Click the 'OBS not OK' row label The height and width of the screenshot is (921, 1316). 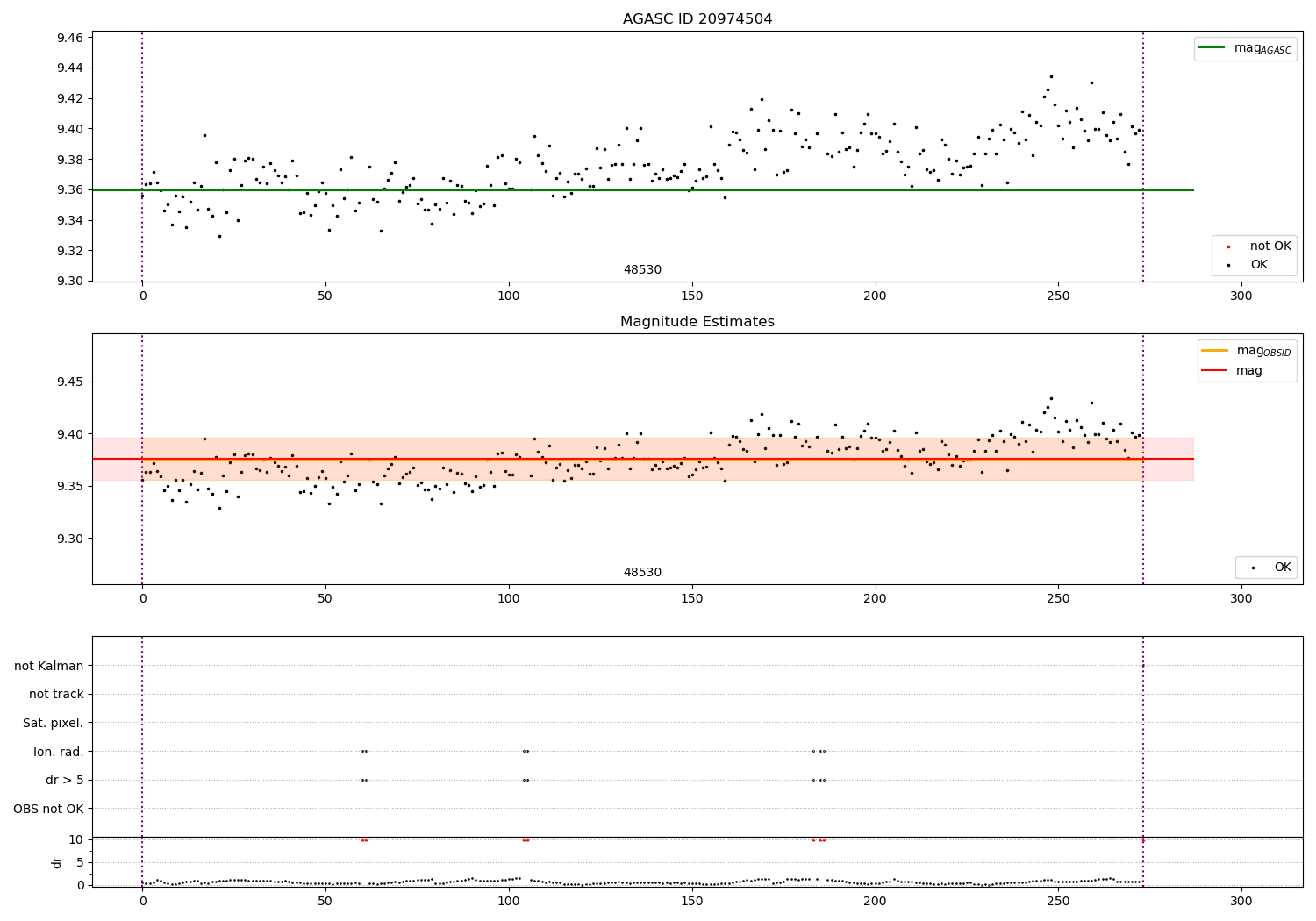point(48,809)
